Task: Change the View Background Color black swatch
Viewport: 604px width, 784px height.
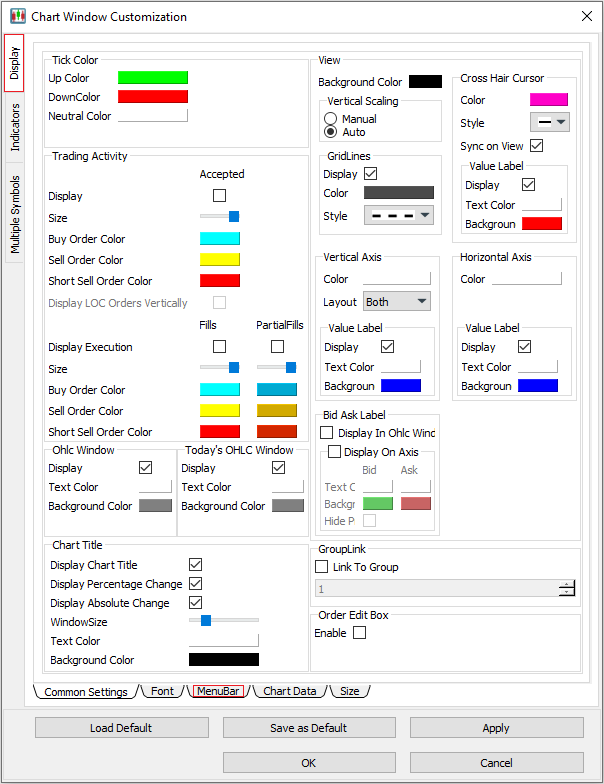Action: pyautogui.click(x=425, y=82)
